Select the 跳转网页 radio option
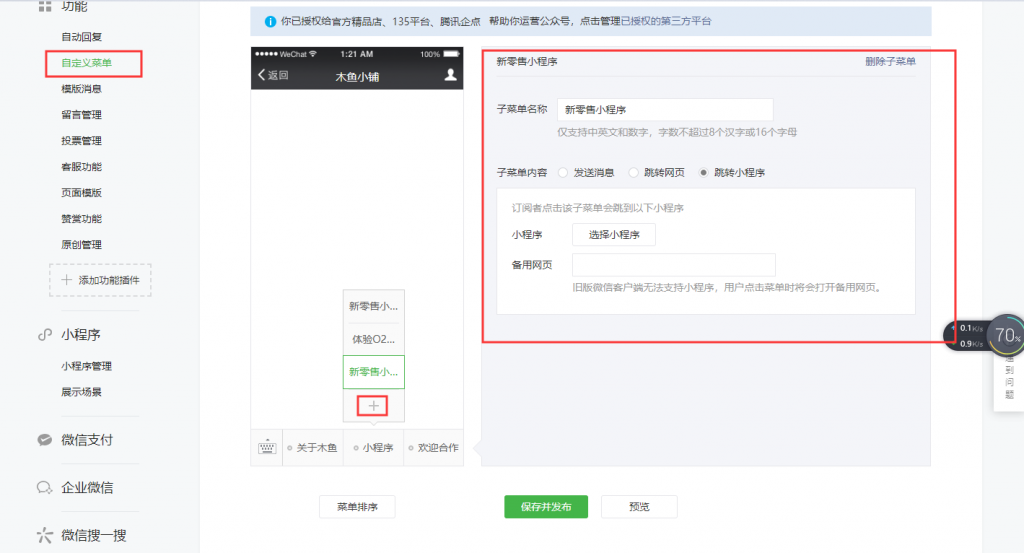 (633, 172)
